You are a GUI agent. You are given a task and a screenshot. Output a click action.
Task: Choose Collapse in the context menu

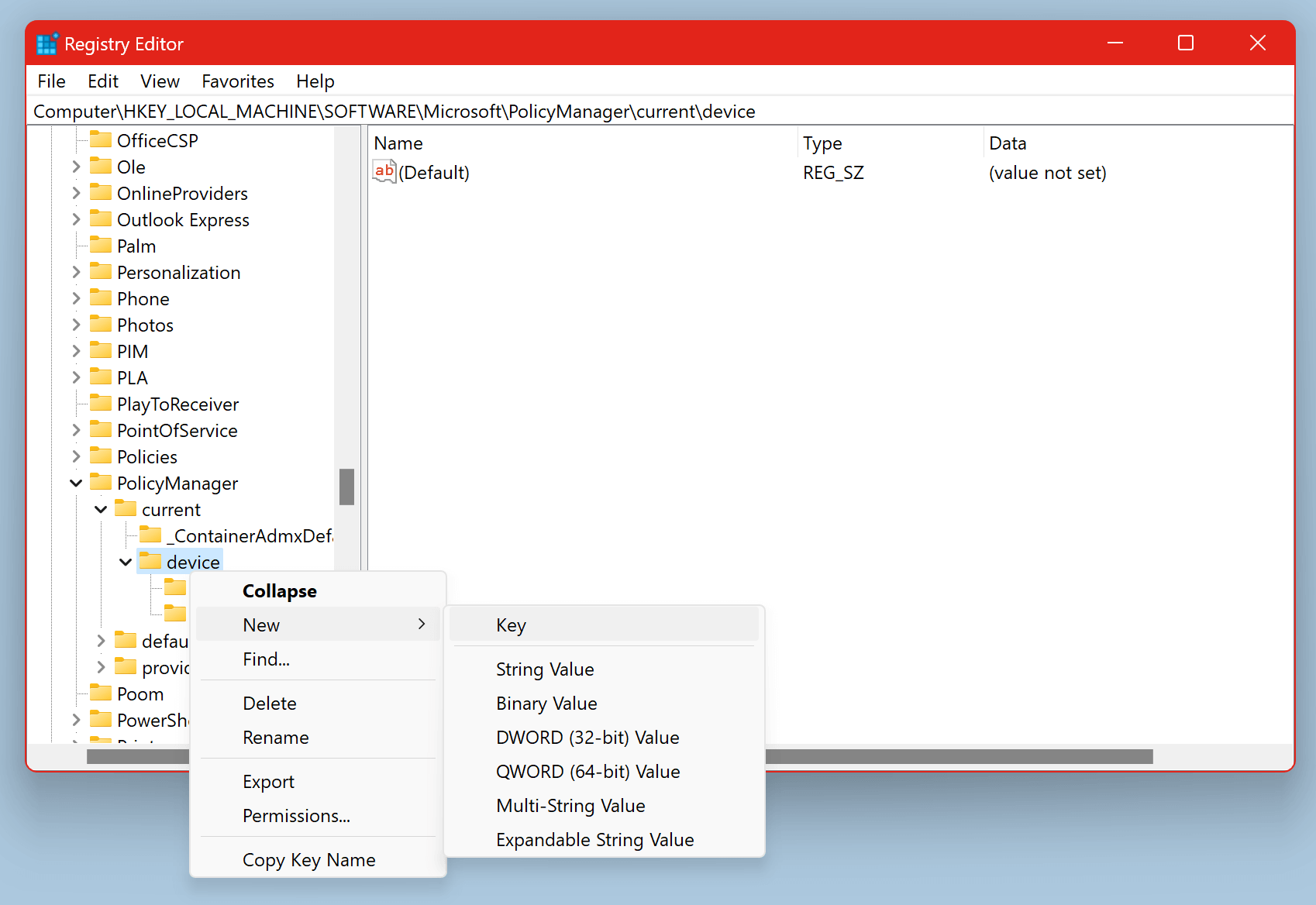[318, 591]
